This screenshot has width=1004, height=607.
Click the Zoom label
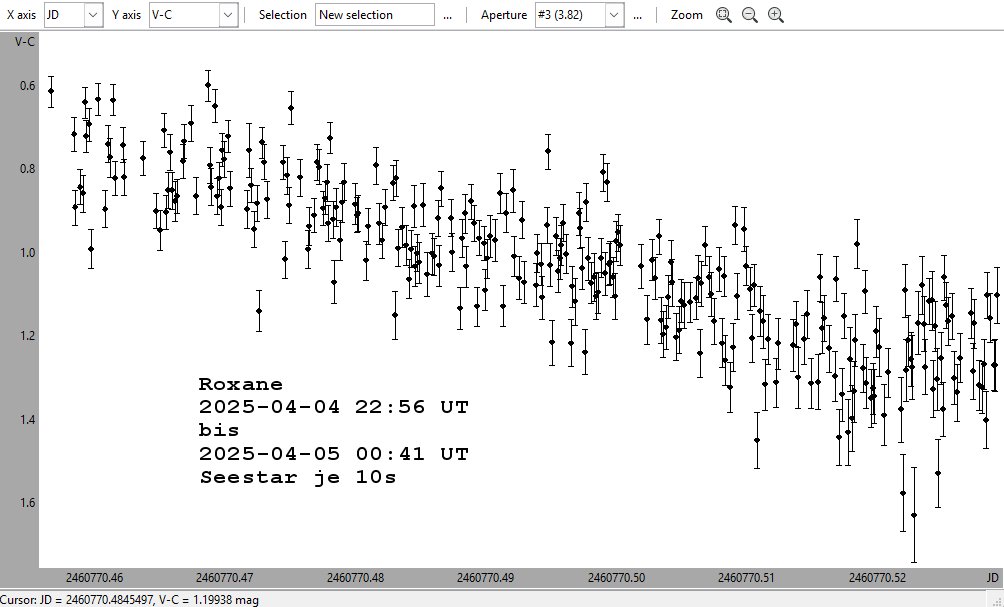(686, 15)
